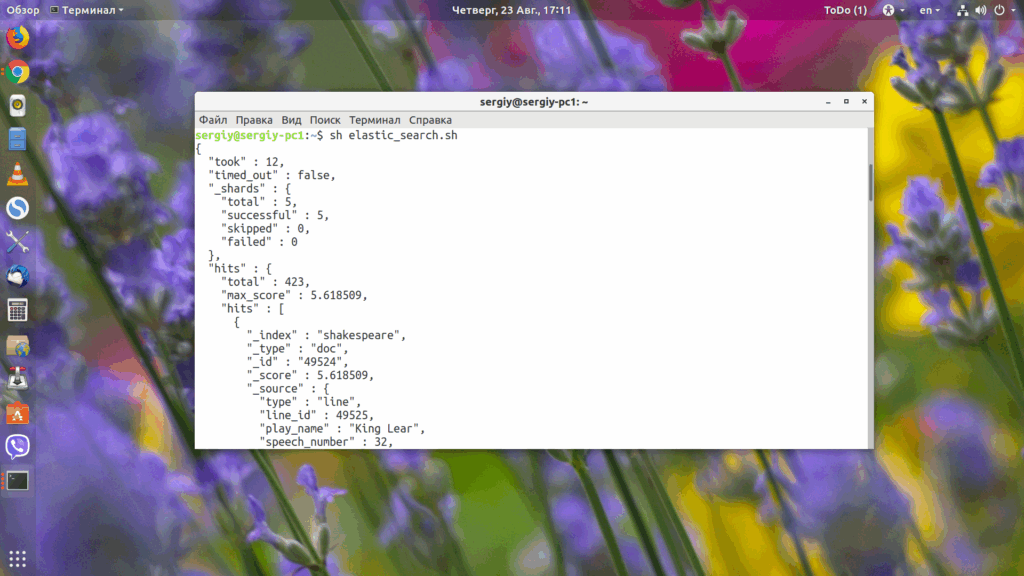The image size is (1024, 576).
Task: Open the Справка menu
Action: coord(430,120)
